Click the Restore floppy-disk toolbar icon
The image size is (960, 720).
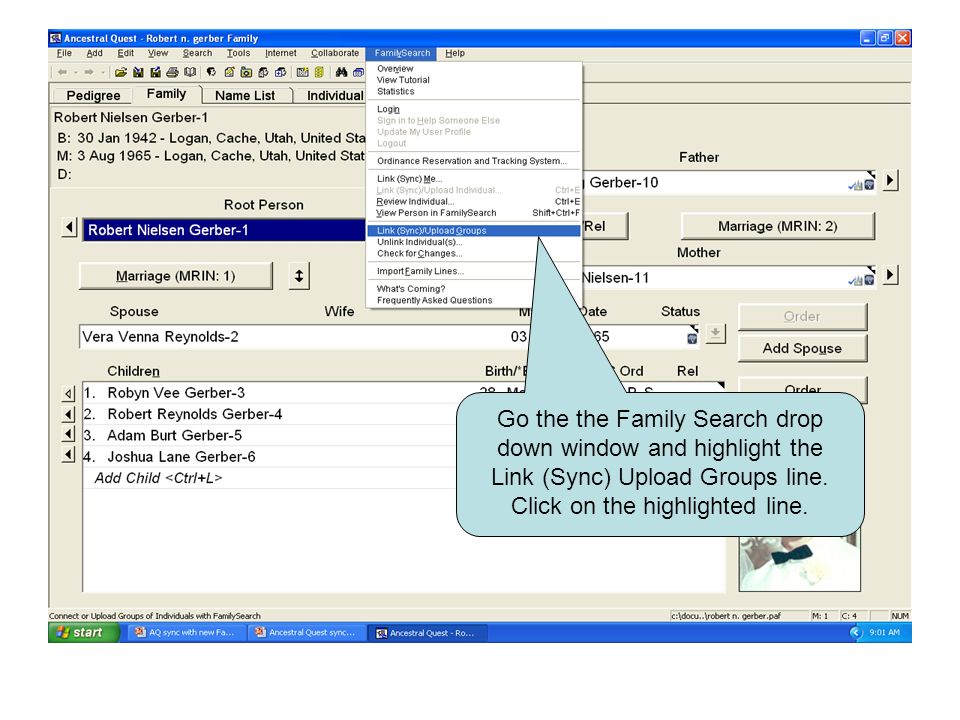156,72
